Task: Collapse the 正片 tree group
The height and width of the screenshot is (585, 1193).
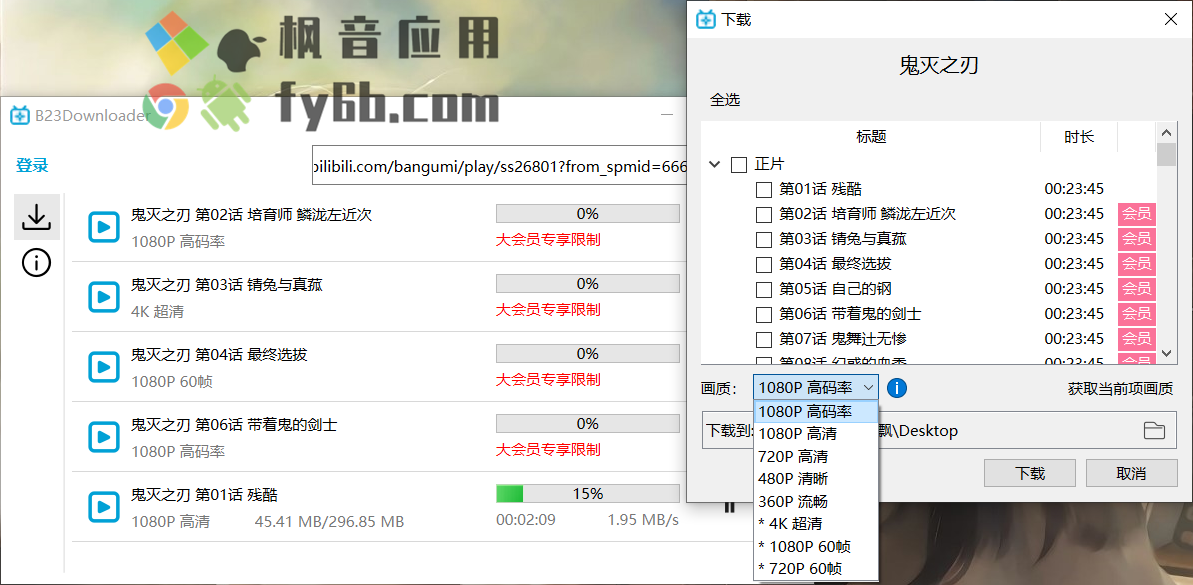Action: 714,164
